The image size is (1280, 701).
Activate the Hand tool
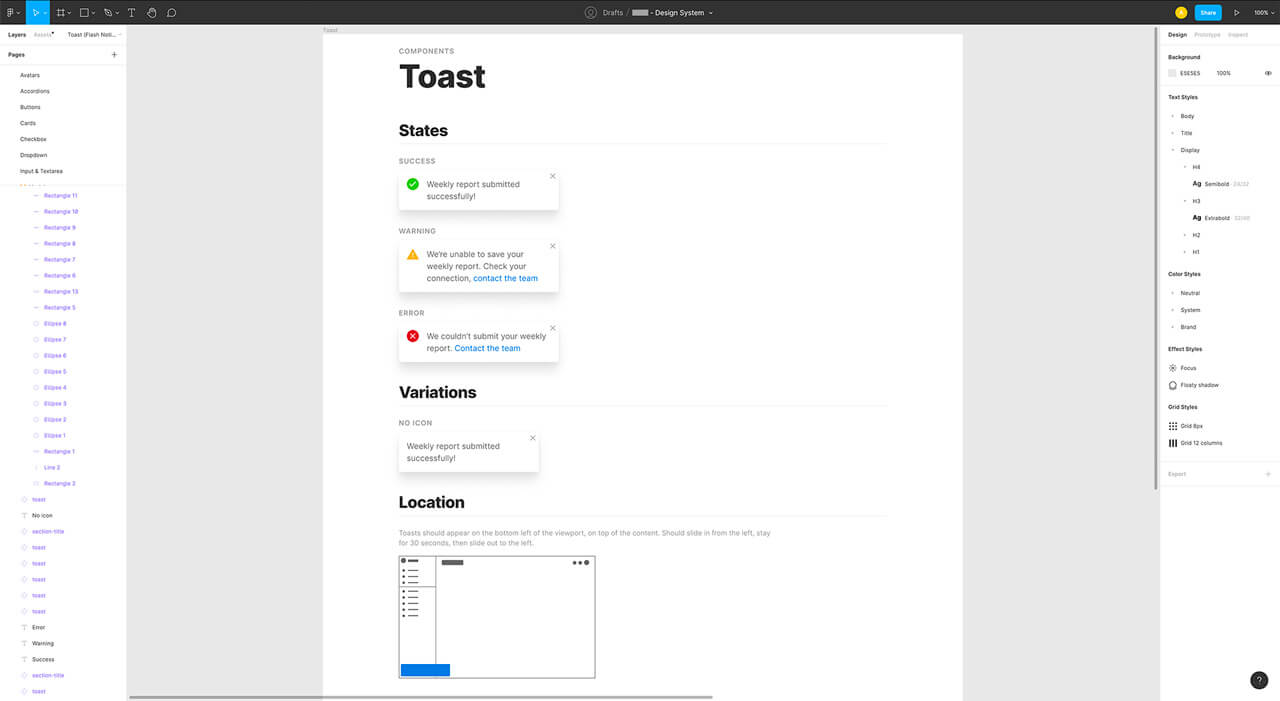pos(151,12)
